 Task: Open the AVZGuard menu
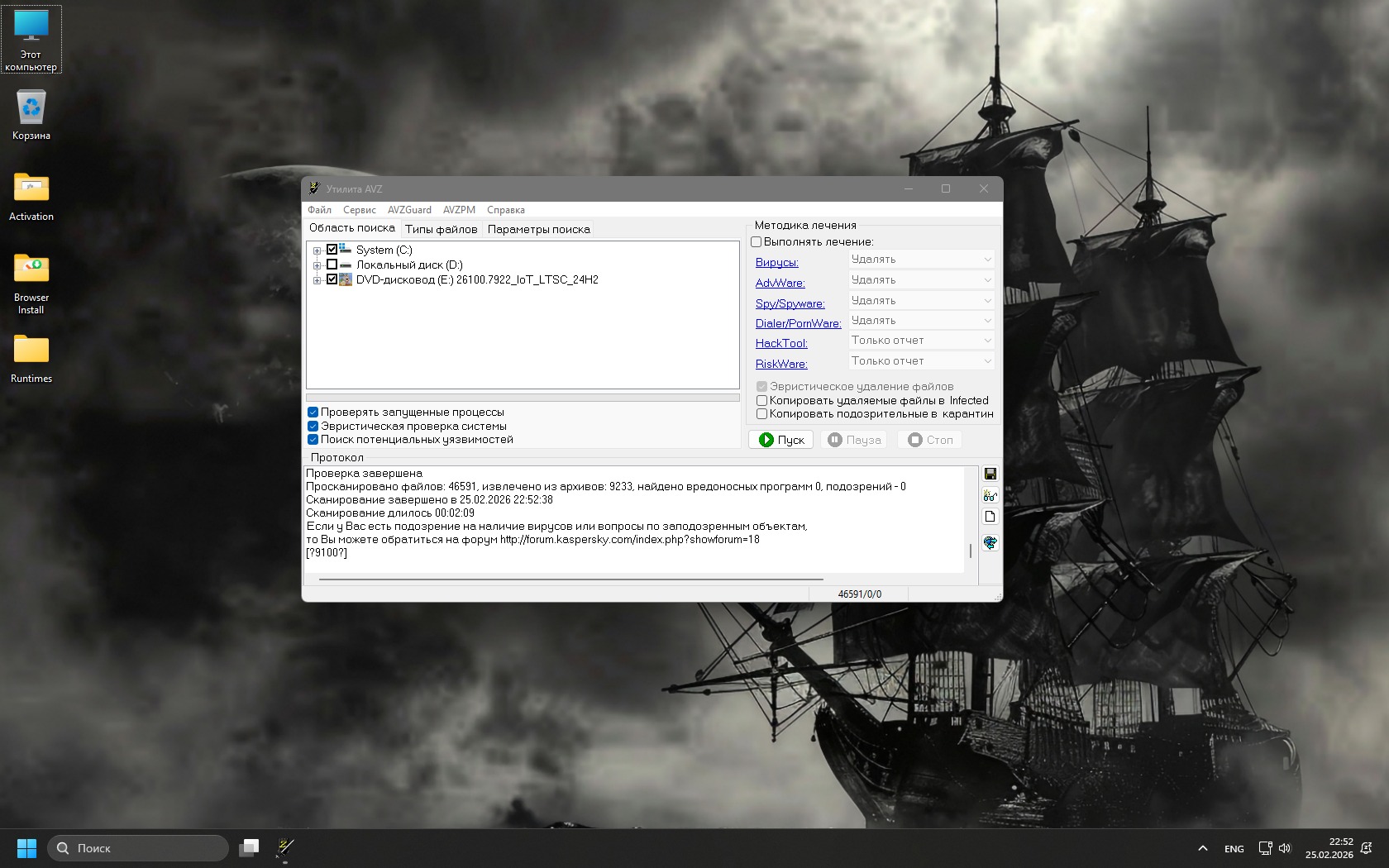click(x=409, y=210)
